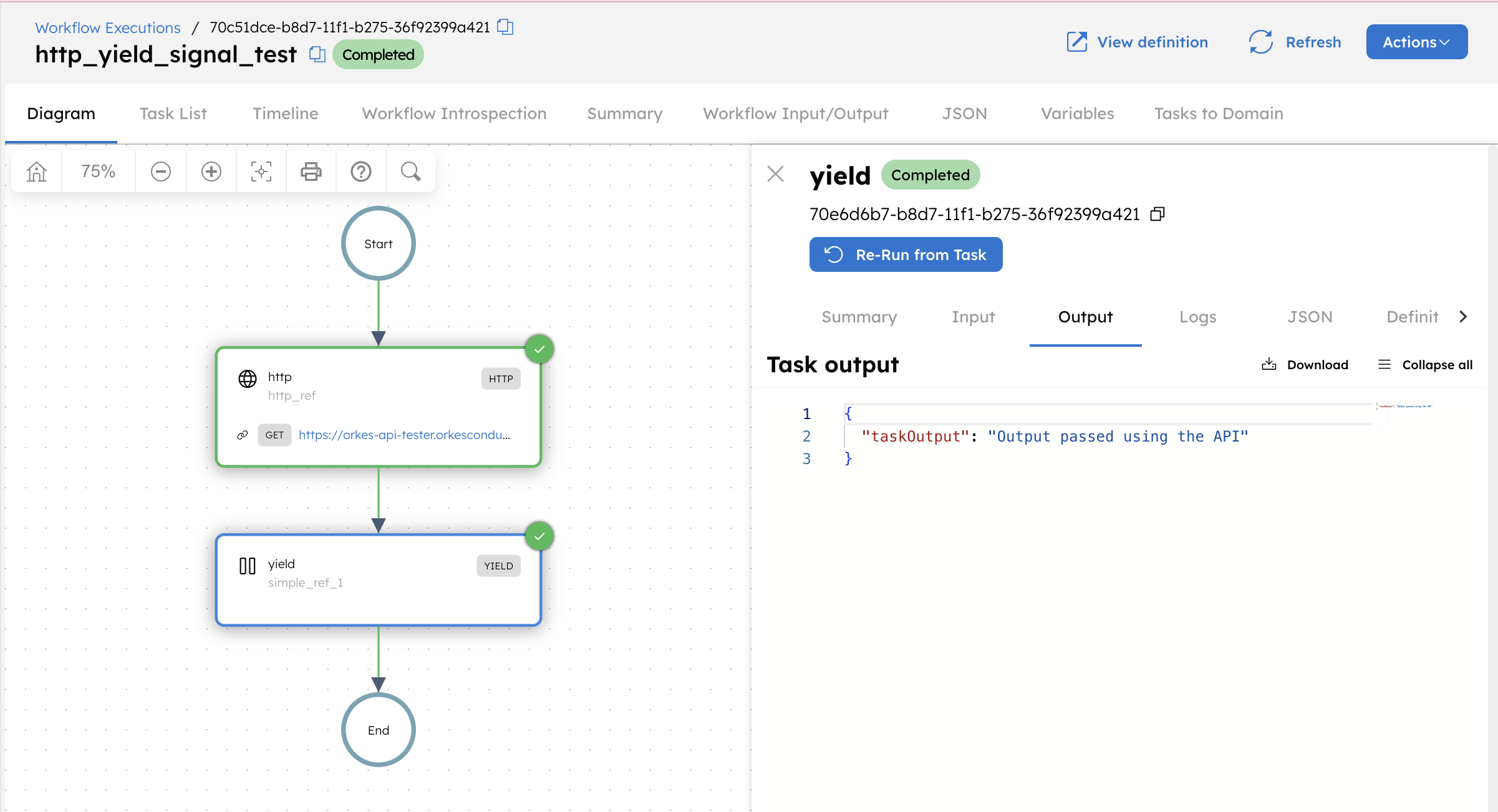Click the "Output passed using the API" value
The width and height of the screenshot is (1498, 812).
[x=1118, y=437]
